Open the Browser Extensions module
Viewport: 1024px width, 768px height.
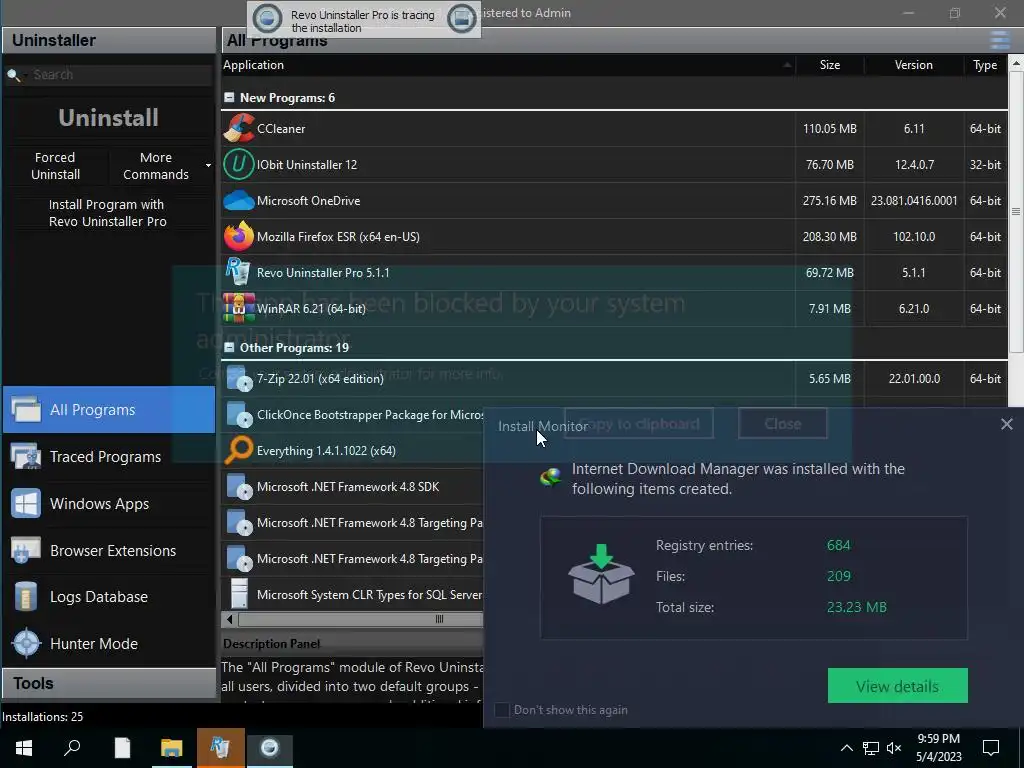(109, 551)
